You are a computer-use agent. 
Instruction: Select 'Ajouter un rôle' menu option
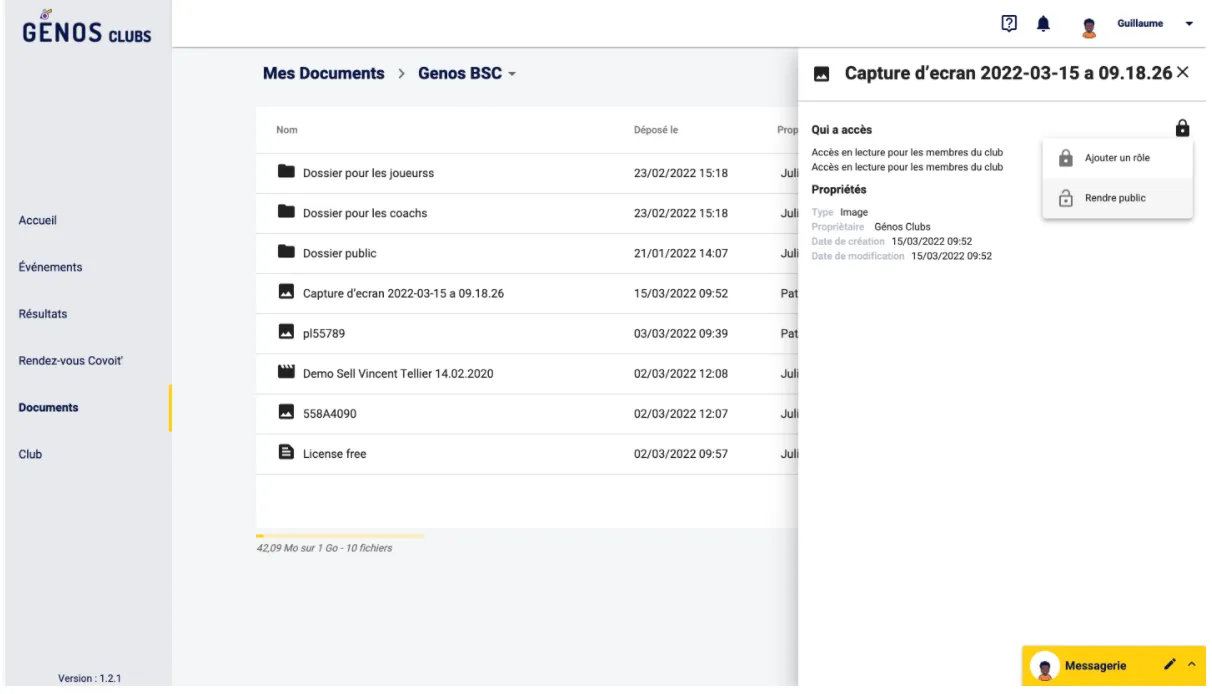click(1116, 158)
